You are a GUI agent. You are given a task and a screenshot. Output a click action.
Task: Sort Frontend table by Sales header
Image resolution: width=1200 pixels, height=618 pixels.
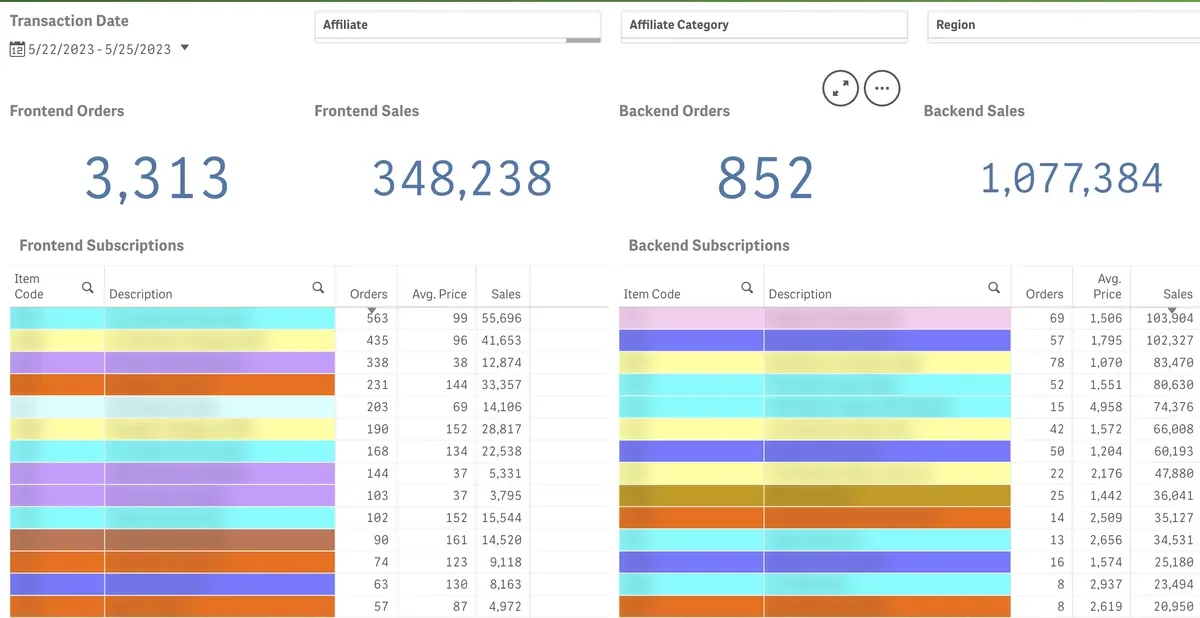(x=506, y=294)
